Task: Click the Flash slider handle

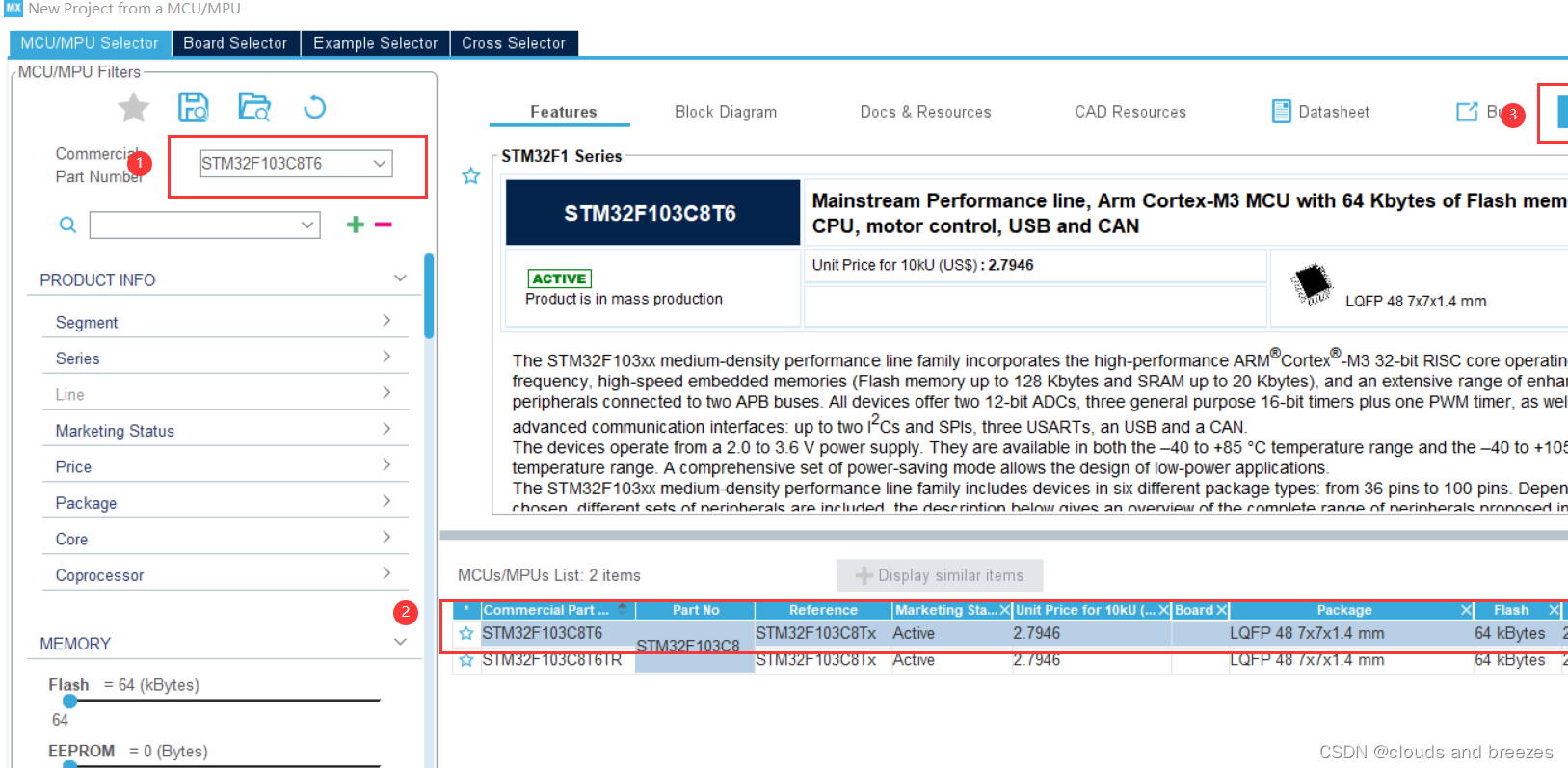Action: (x=69, y=701)
